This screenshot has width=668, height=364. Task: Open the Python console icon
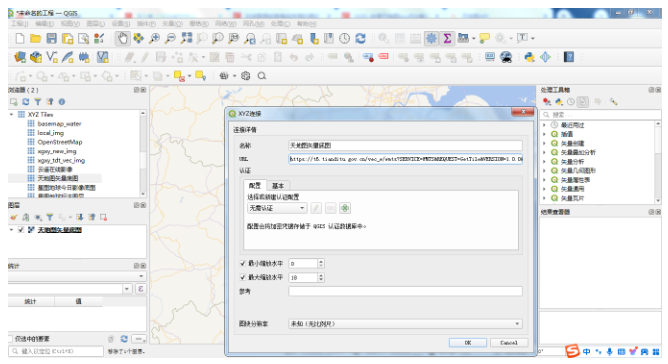(530, 57)
